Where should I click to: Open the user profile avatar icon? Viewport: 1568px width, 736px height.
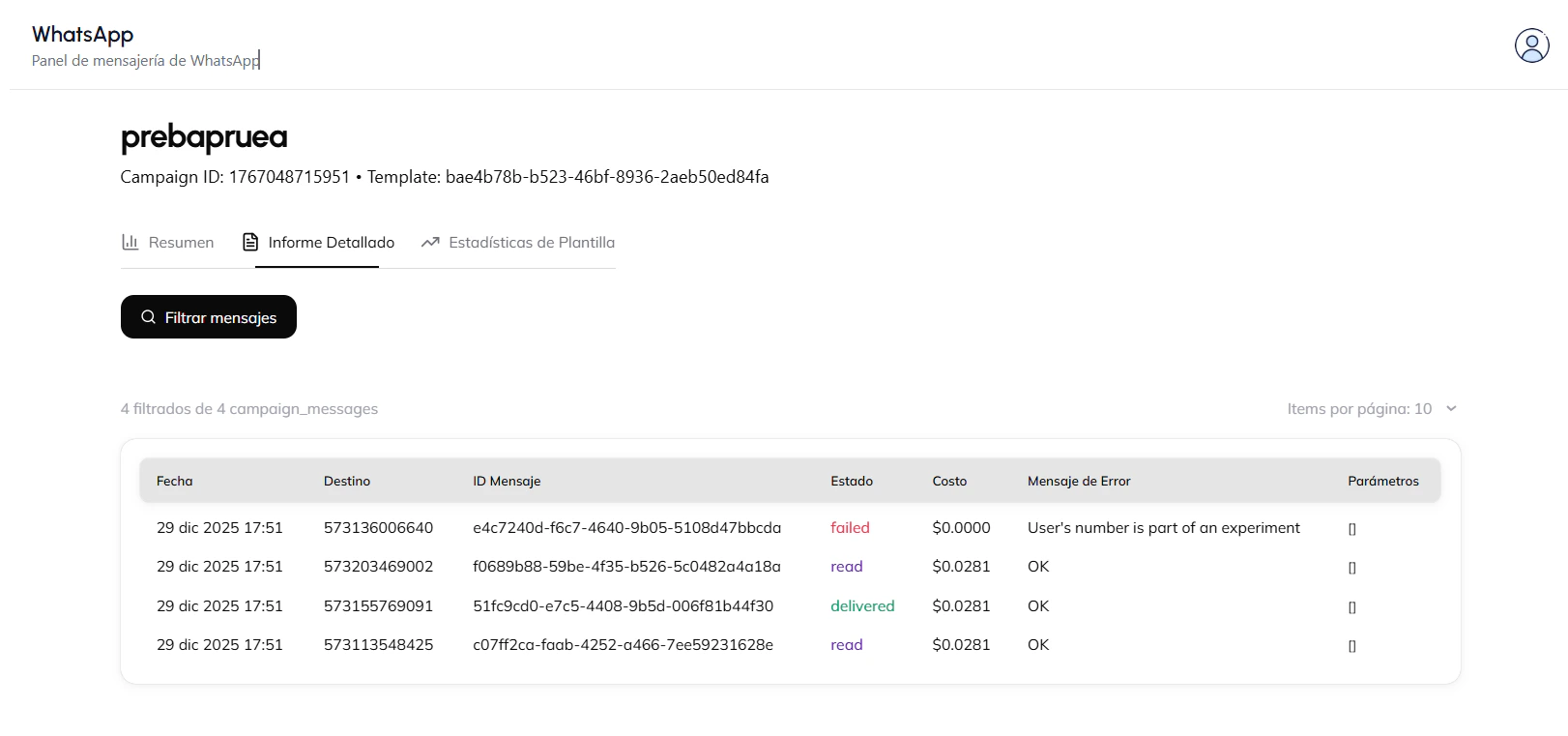(1532, 45)
